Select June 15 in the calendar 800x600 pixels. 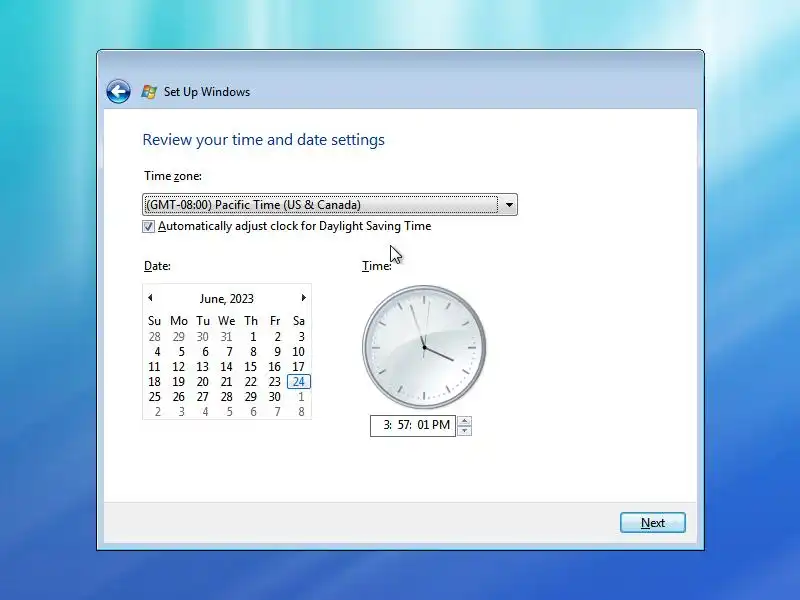251,367
